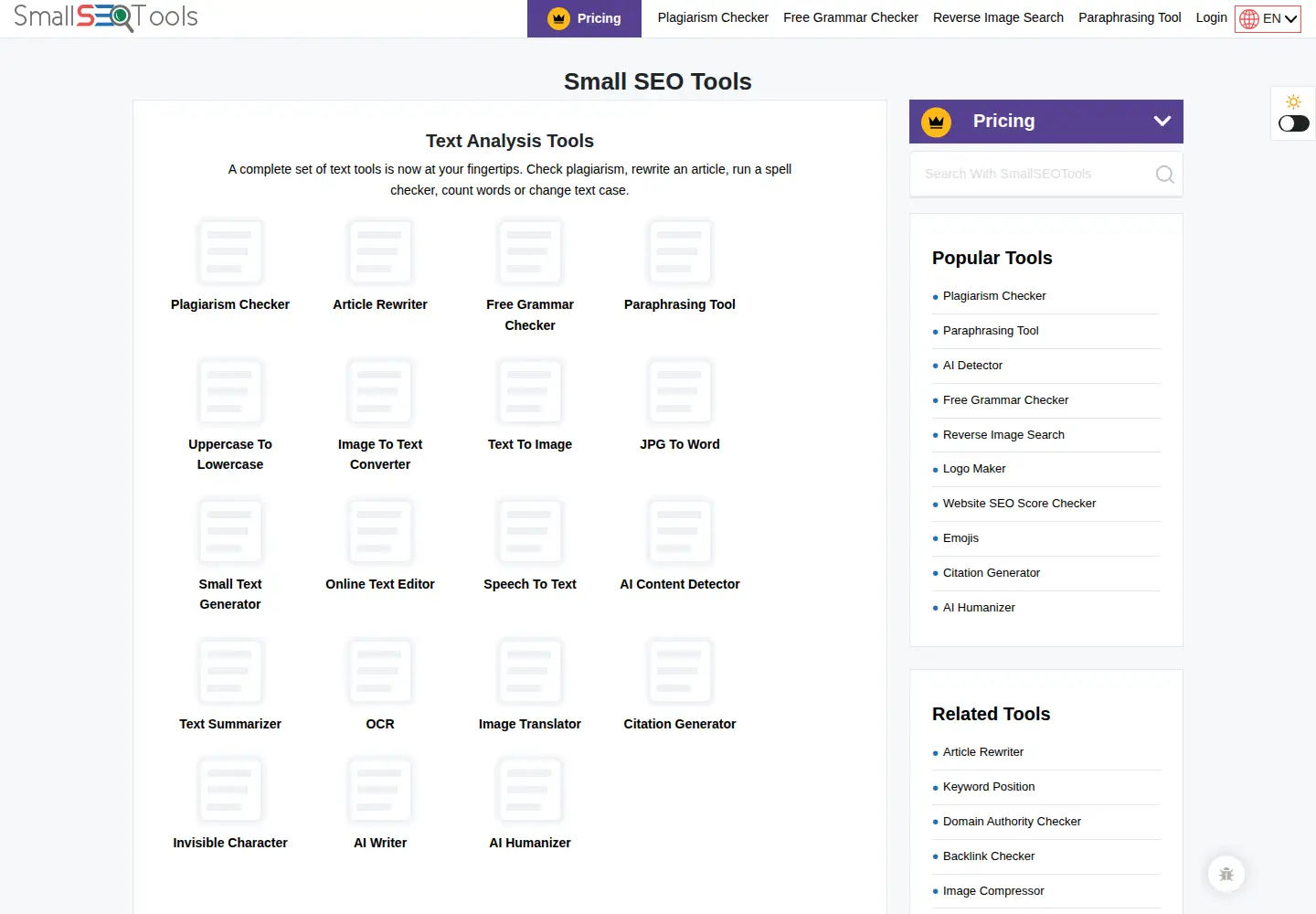Go to the SmallSEOTools logo homepage
Viewport: 1316px width, 914px height.
pos(106,17)
